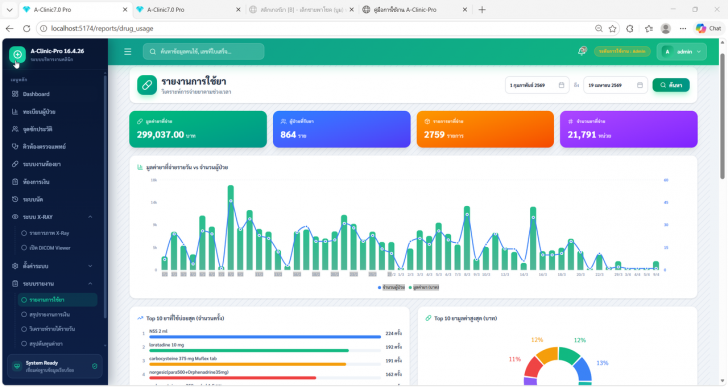Click the pill icon beside Top 10 value title
728x387 pixels.
pos(428,318)
